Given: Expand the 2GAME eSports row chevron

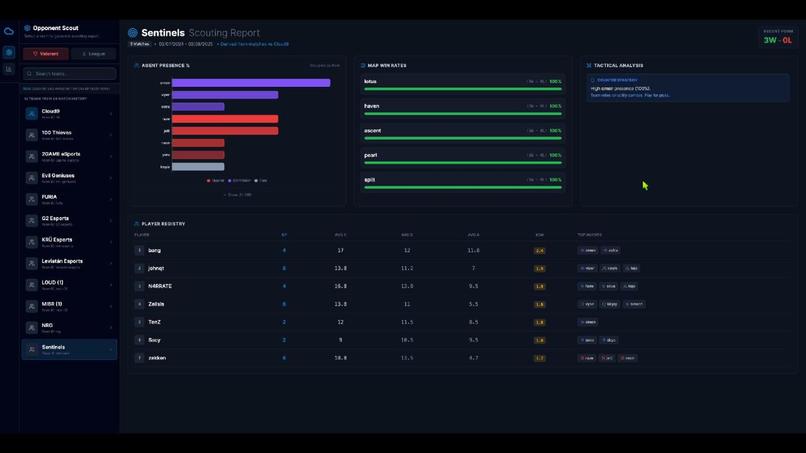Looking at the screenshot, I should [111, 156].
